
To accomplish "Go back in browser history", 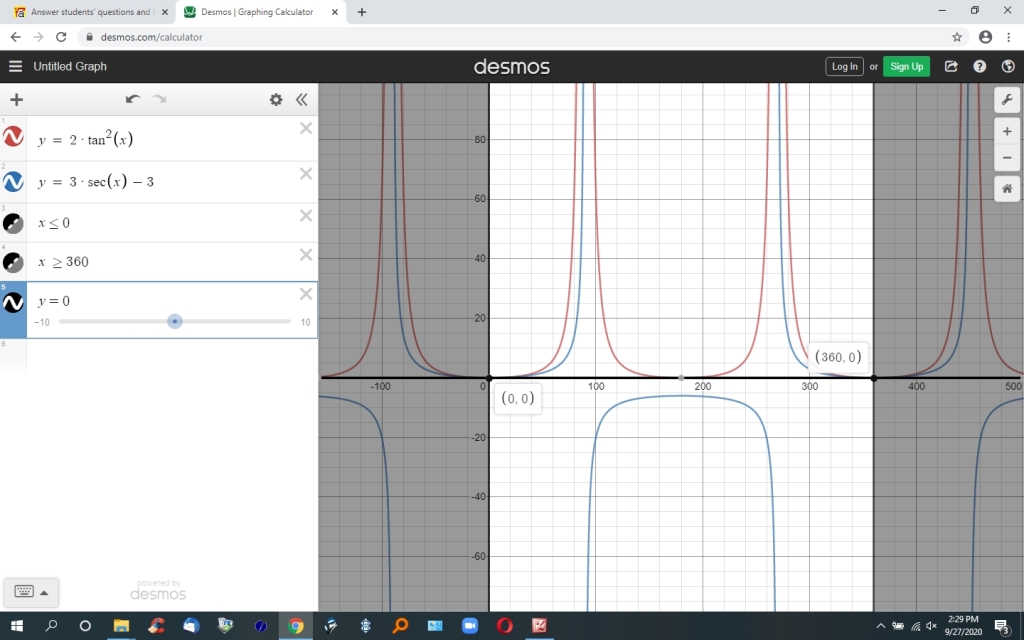I will (16, 37).
